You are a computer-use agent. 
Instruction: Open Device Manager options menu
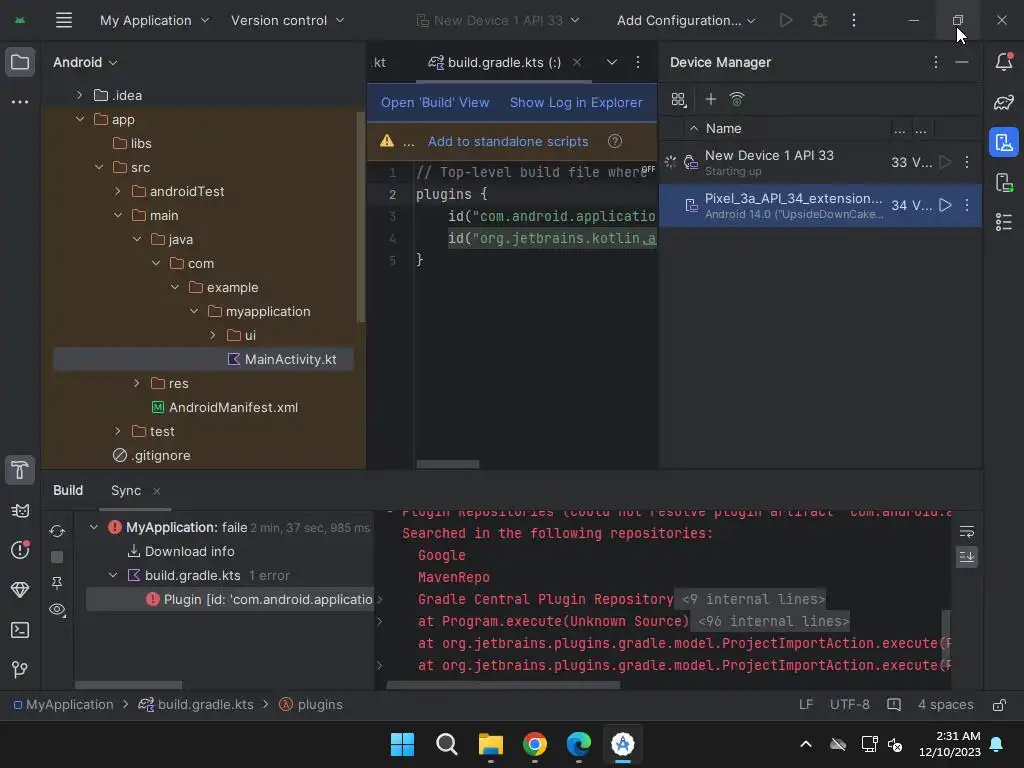(936, 62)
